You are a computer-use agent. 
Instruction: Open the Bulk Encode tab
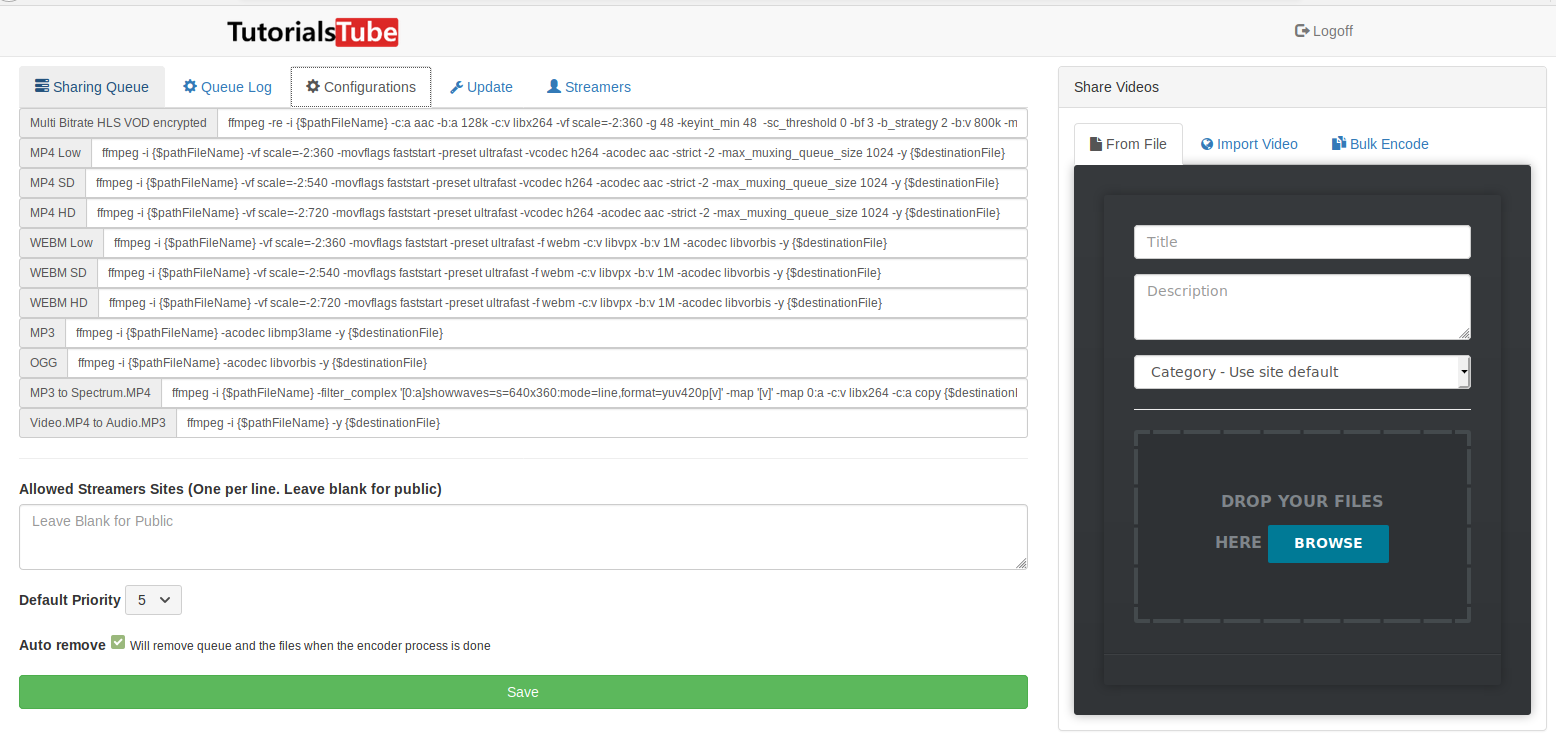pos(1380,143)
